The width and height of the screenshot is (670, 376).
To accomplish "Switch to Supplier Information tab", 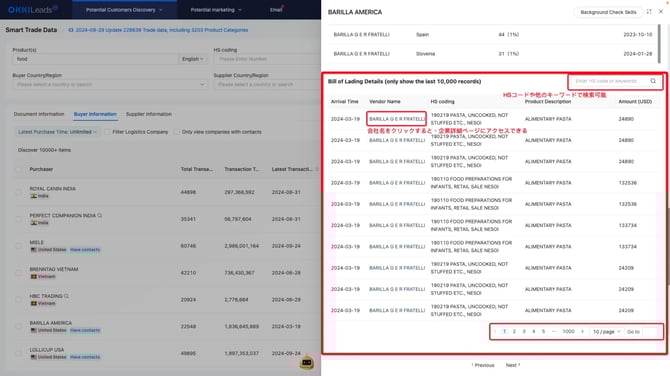I will pos(149,114).
